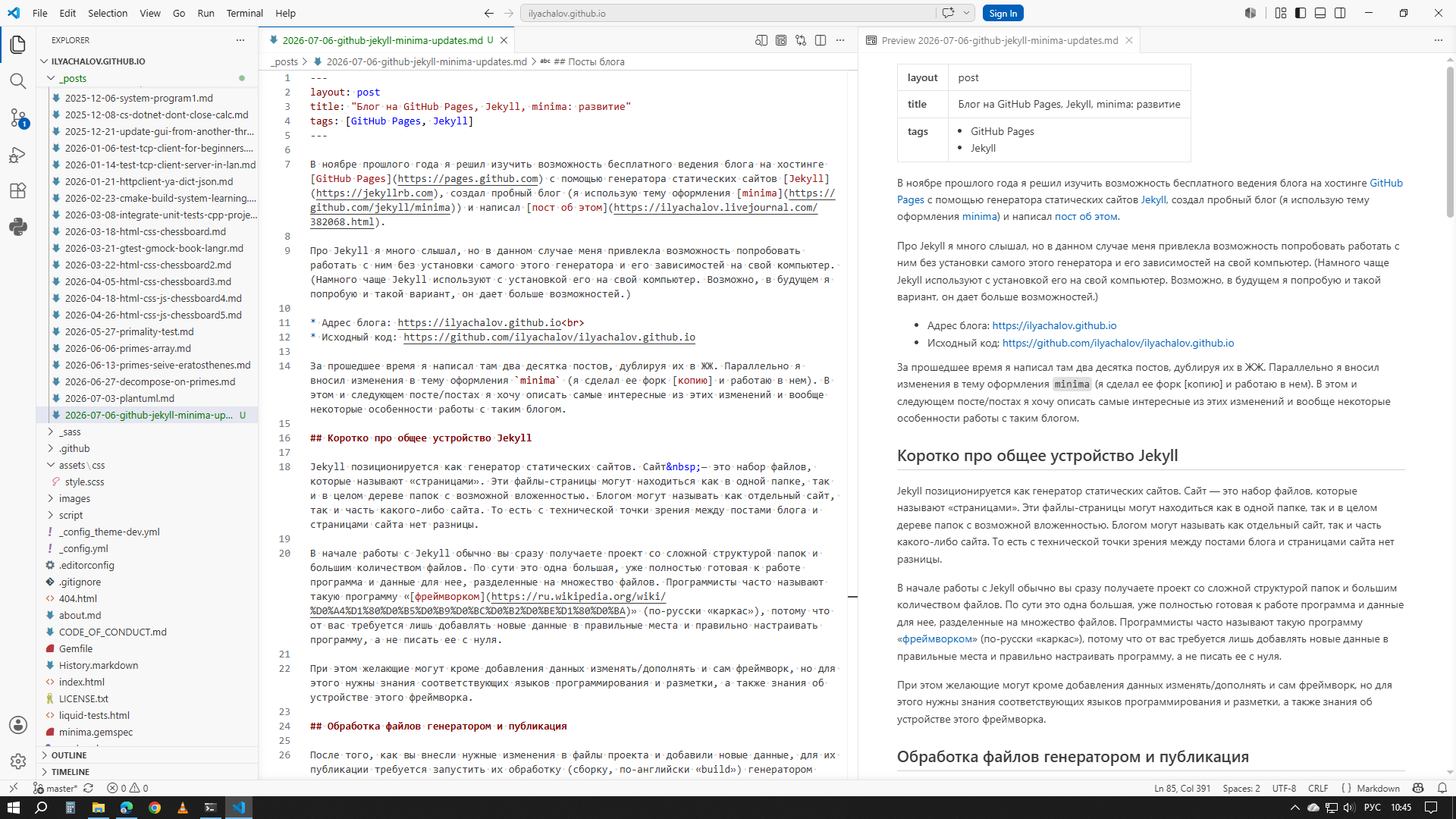Click the Sign In button
1456x819 pixels.
(x=1003, y=13)
